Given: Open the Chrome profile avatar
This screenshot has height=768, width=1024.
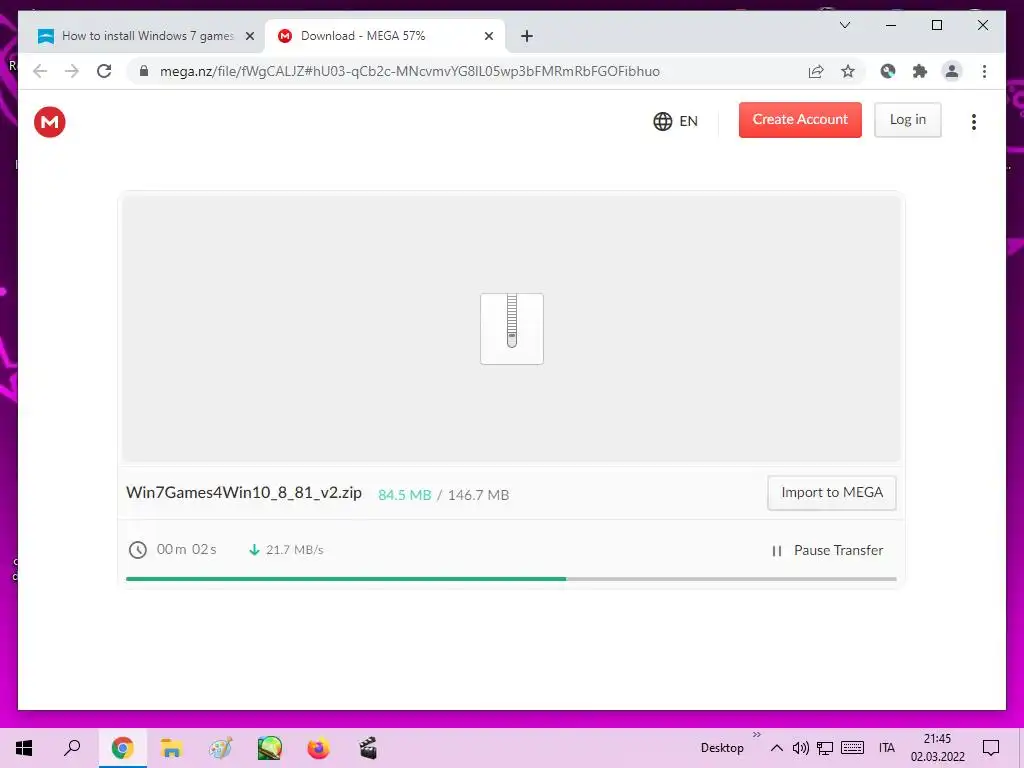Looking at the screenshot, I should point(952,71).
